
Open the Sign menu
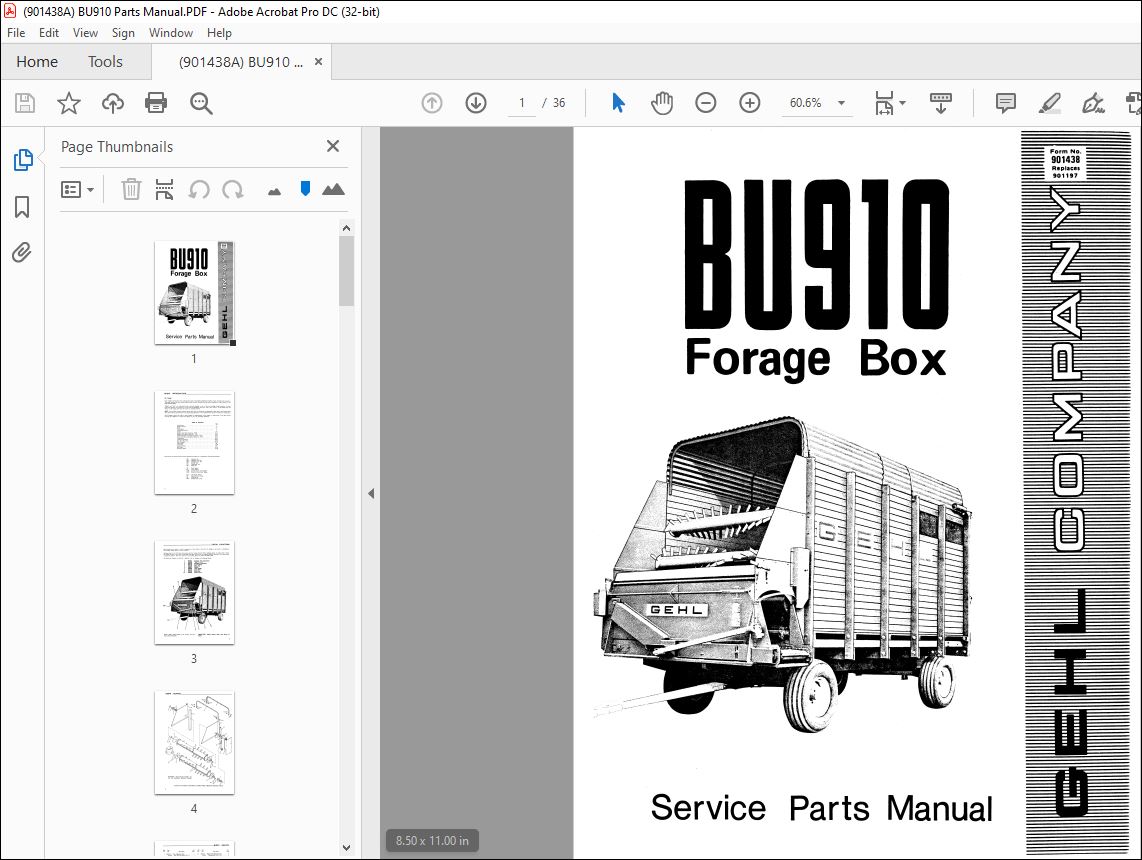tap(123, 33)
